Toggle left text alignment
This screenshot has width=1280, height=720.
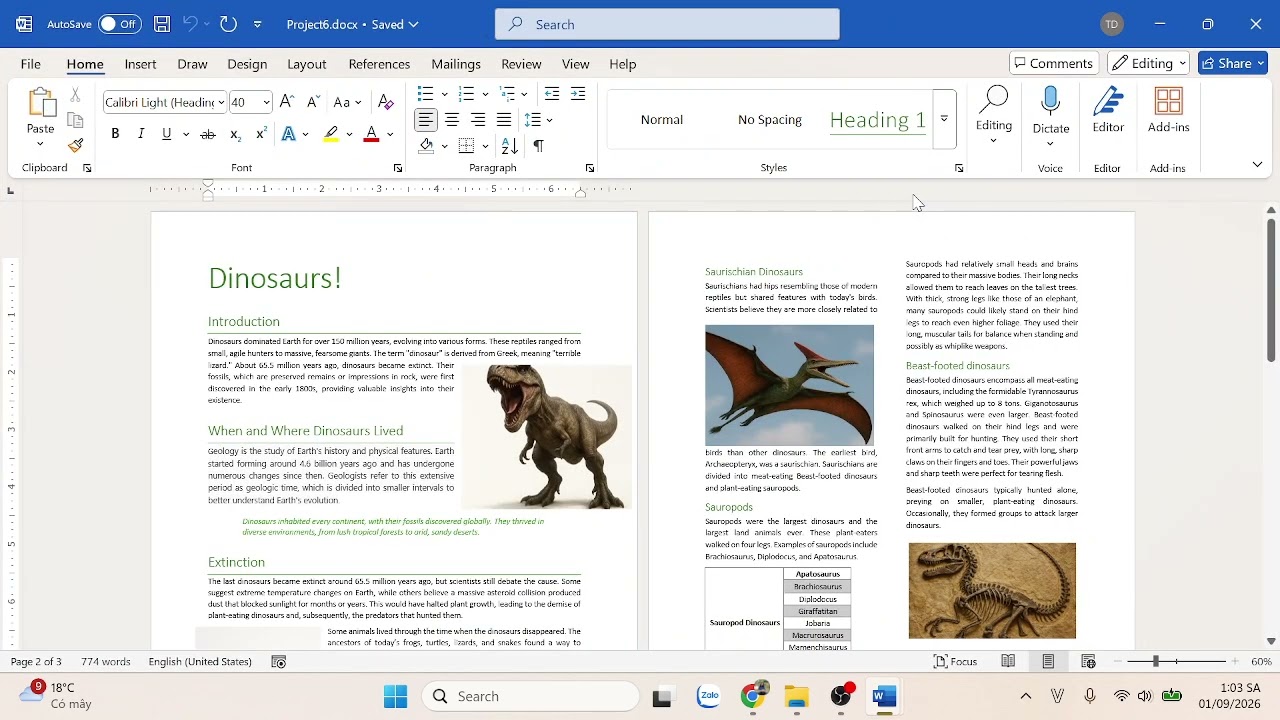[x=426, y=120]
